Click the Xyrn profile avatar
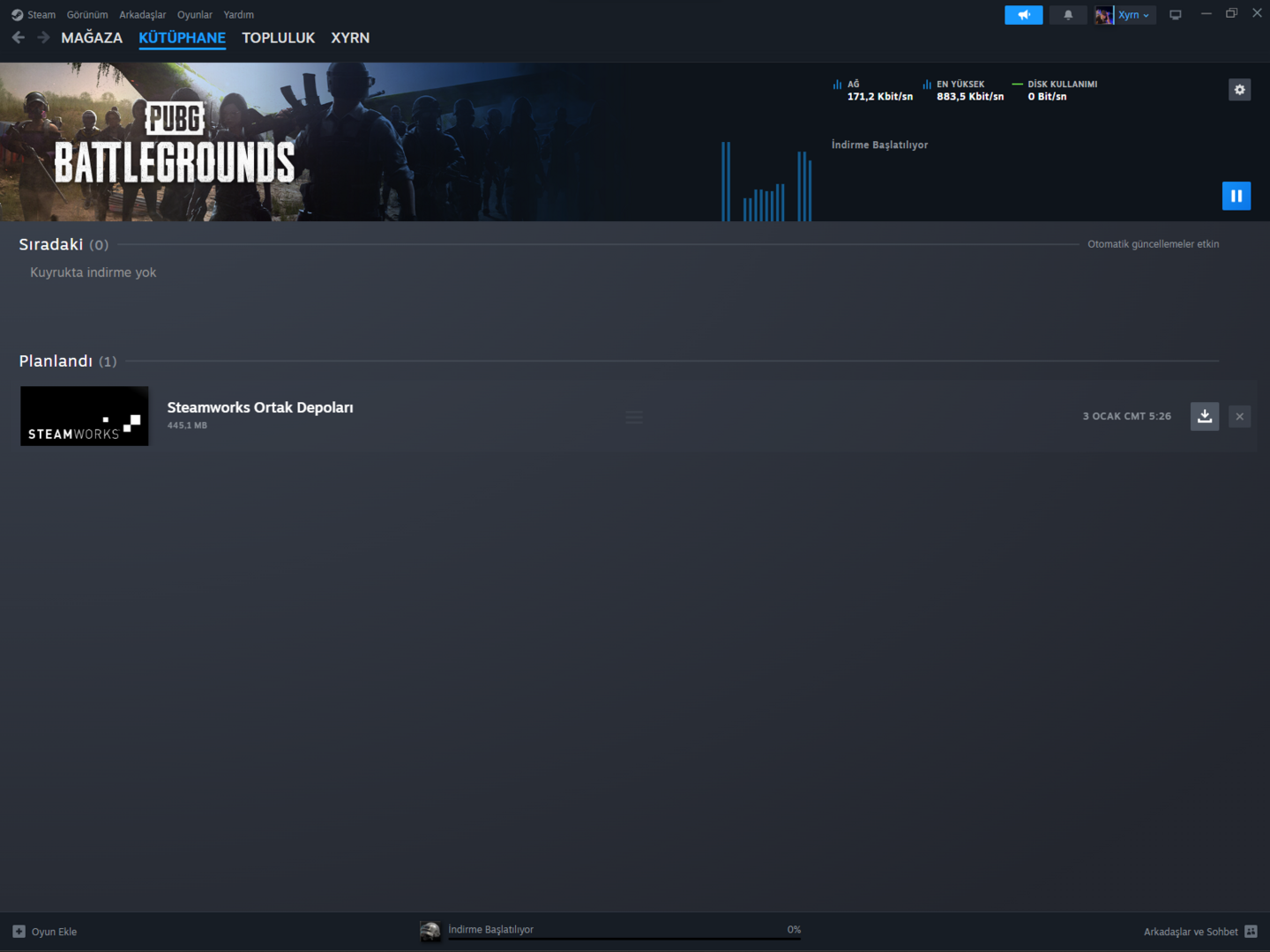 [x=1103, y=15]
